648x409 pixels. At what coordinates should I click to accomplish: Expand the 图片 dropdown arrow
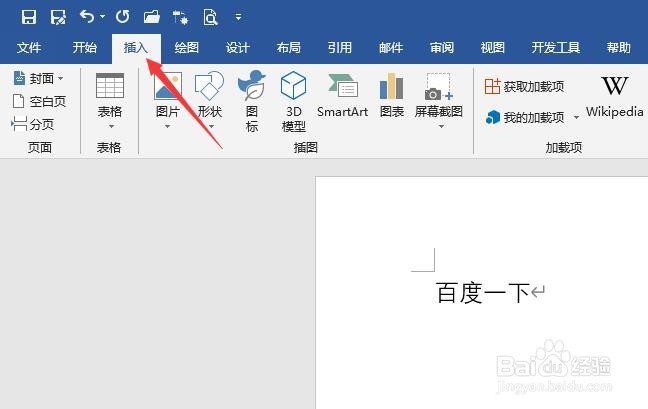click(x=167, y=126)
